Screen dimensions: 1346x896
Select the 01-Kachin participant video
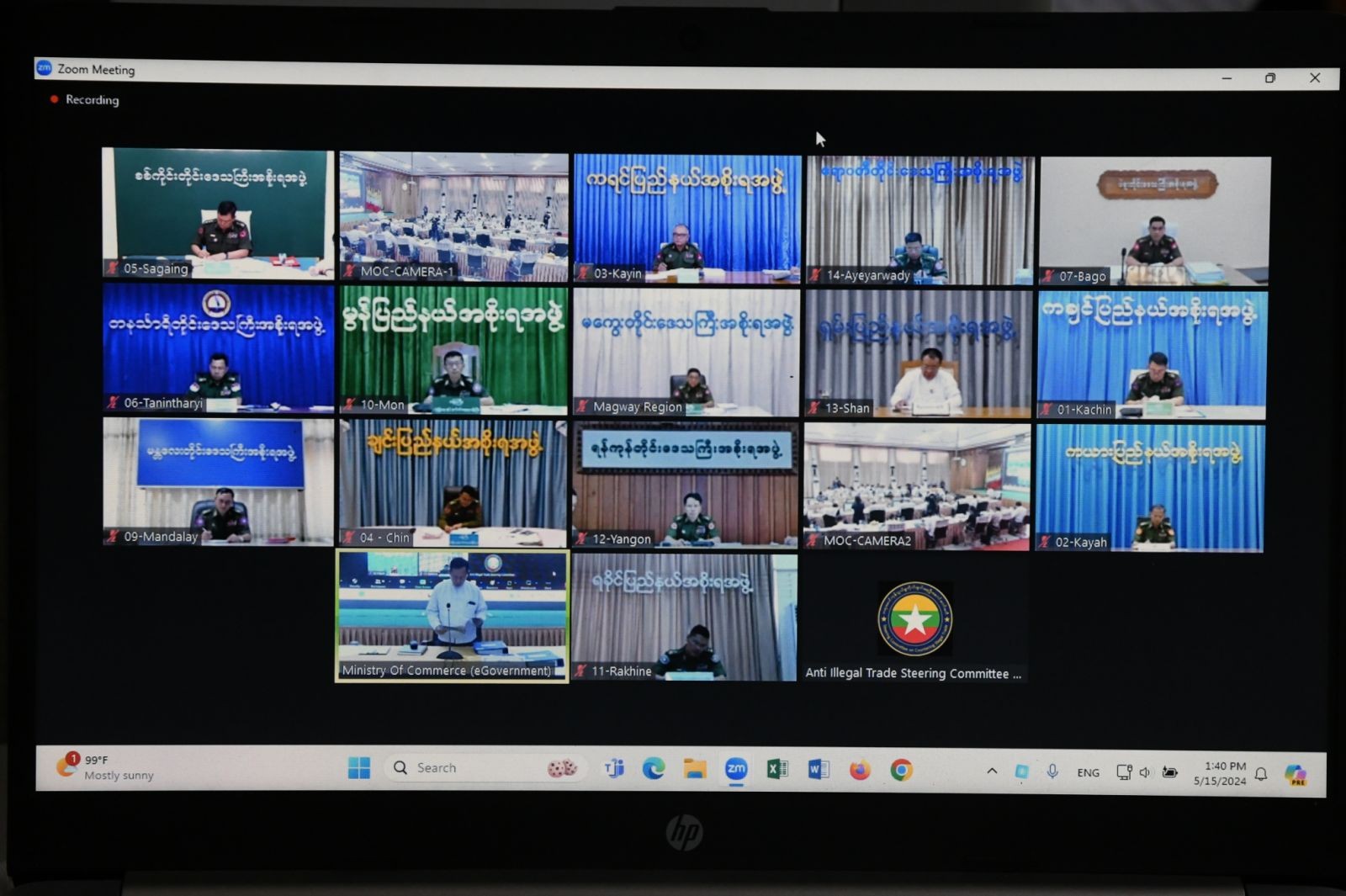(1152, 355)
